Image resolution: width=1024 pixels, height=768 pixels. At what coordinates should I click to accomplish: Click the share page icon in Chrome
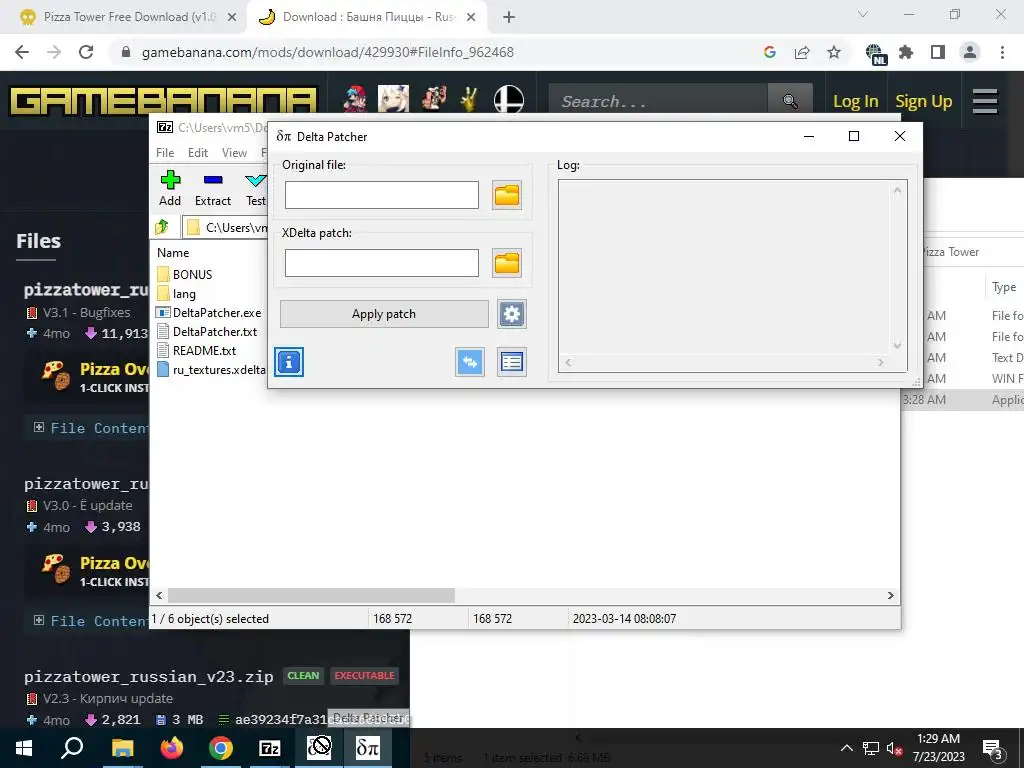802,52
